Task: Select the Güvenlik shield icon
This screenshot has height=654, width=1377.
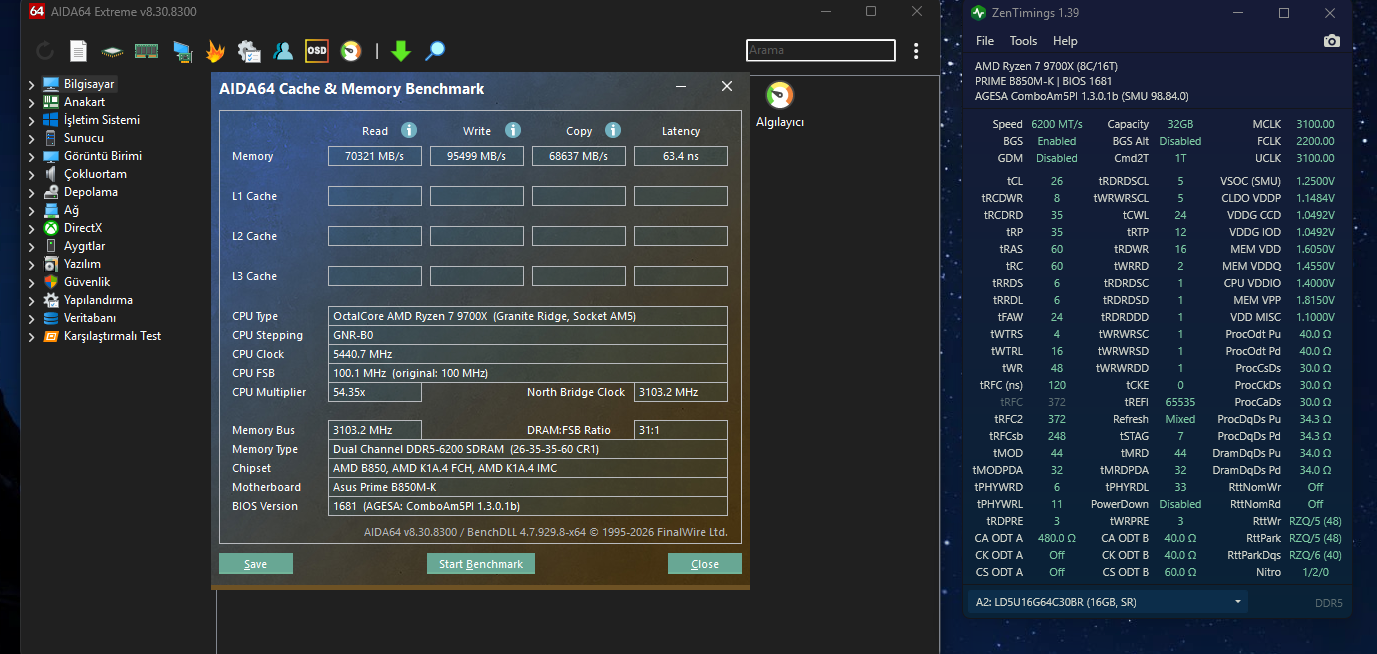Action: coord(51,282)
